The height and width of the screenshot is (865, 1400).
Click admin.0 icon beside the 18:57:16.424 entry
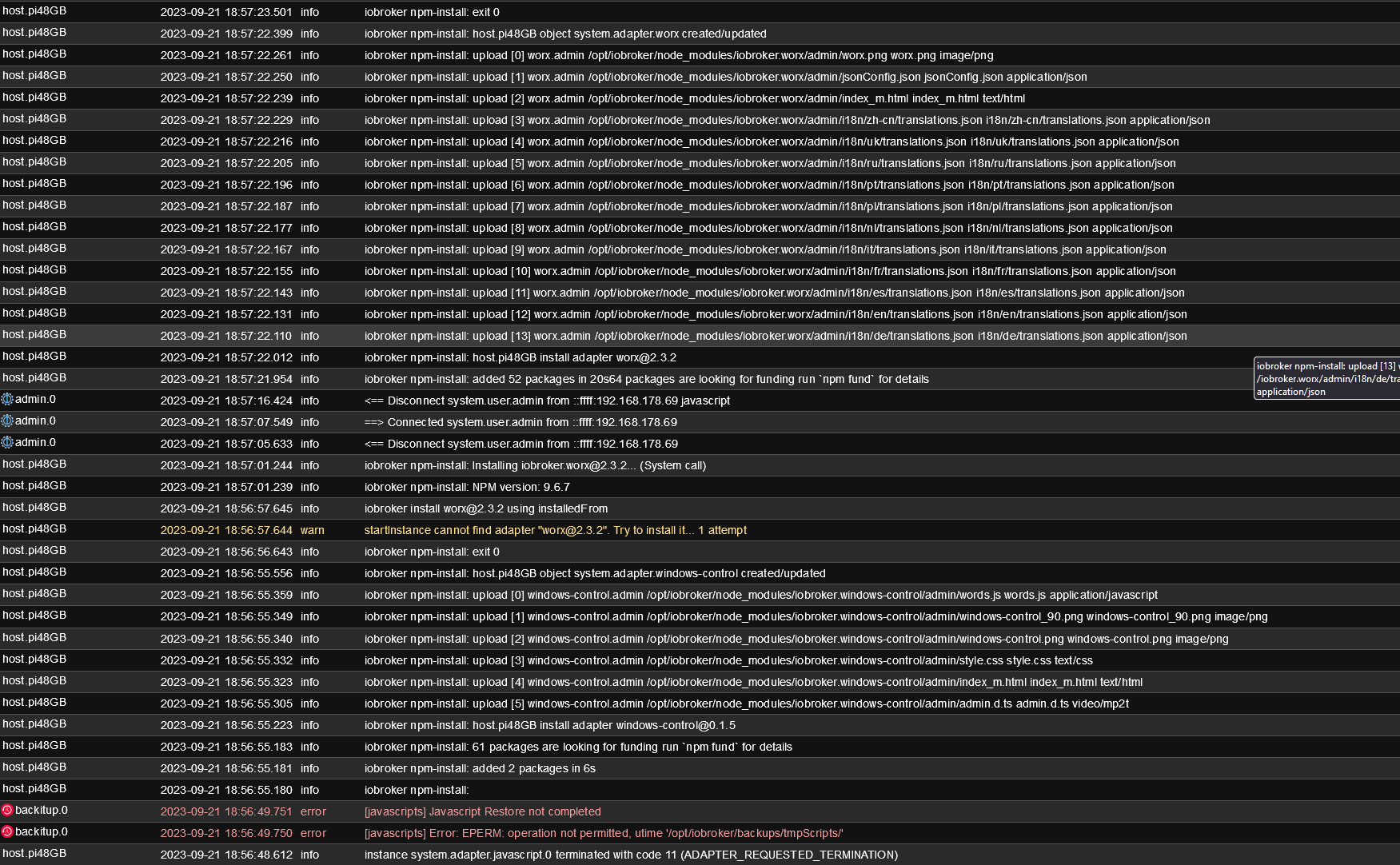click(7, 399)
